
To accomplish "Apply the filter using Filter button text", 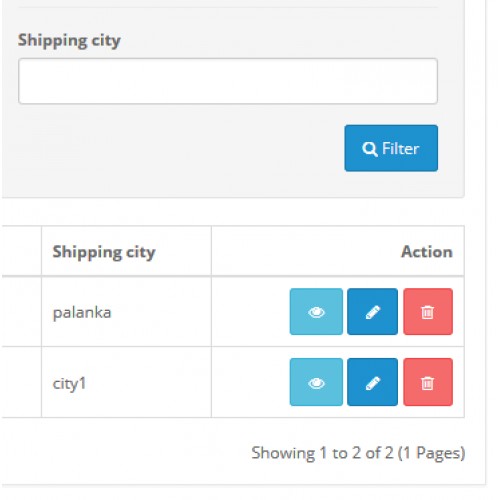I will 400,148.
